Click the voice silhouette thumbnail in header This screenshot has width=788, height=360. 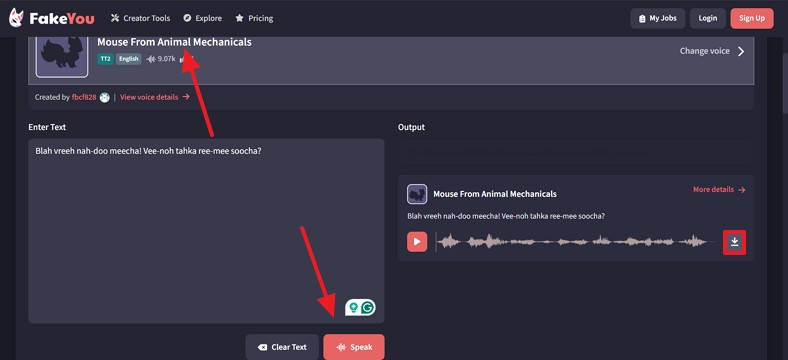point(62,56)
